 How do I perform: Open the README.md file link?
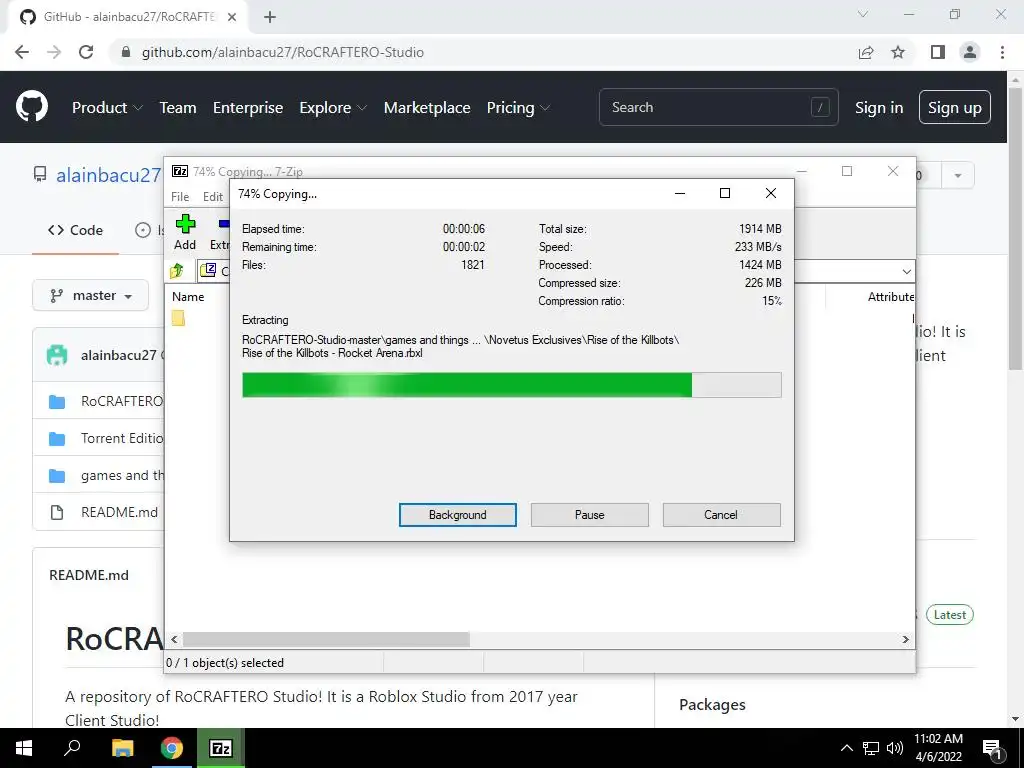tap(120, 513)
